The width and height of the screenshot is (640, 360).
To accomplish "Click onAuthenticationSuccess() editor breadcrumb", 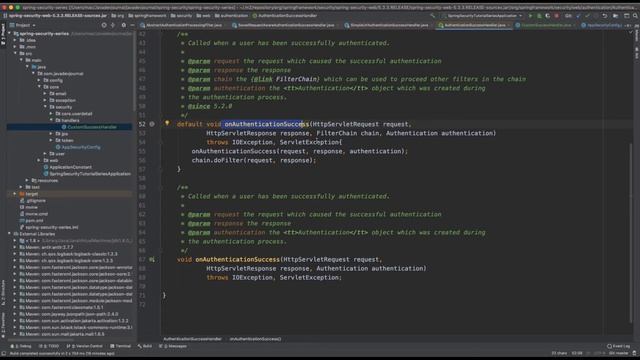I will click(255, 339).
